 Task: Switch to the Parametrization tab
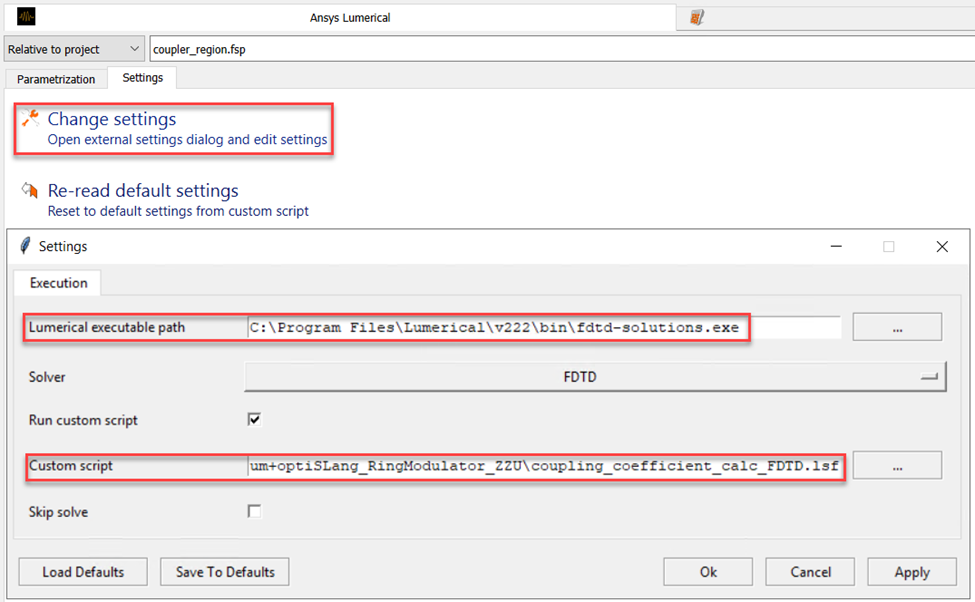(x=56, y=79)
